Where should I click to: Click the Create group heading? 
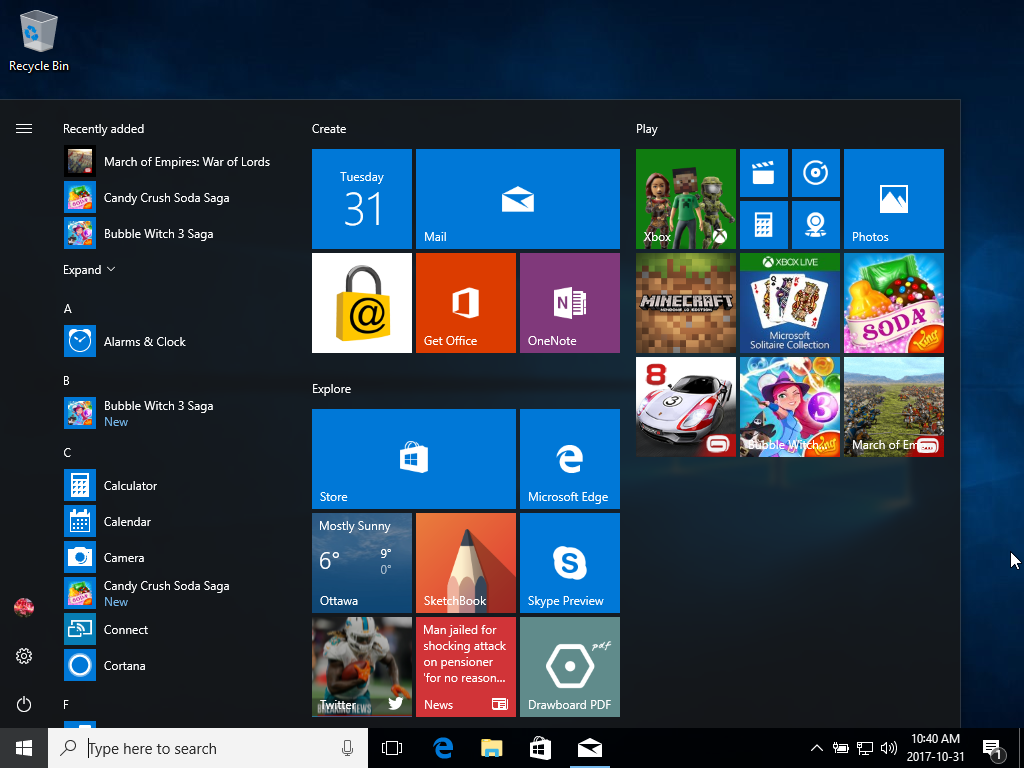(329, 129)
